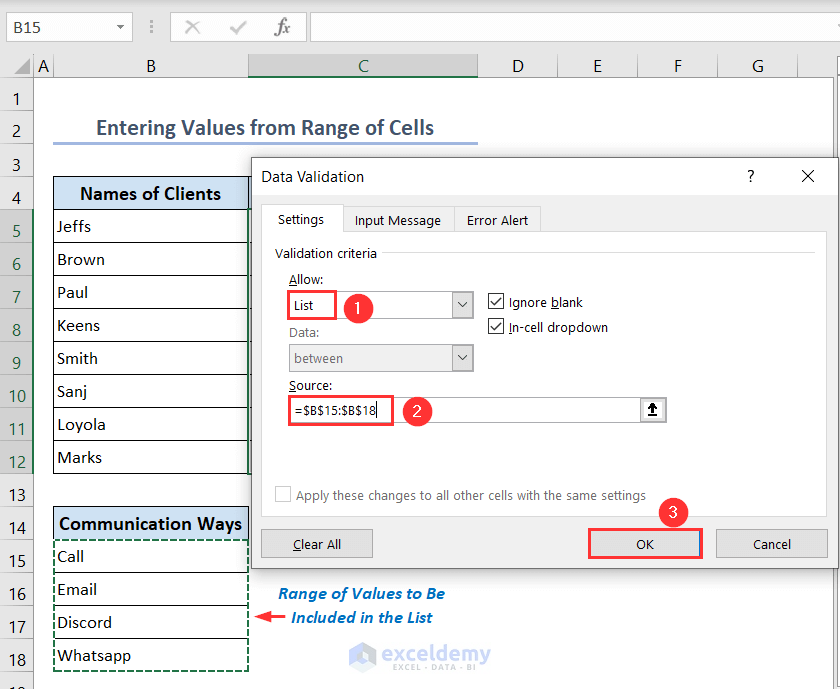Click the Cancel button in dialog
This screenshot has width=840, height=689.
pos(771,544)
